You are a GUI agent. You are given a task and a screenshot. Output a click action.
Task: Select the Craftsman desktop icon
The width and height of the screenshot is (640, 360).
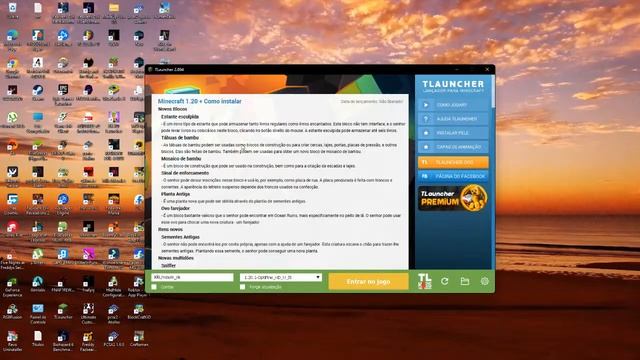coord(139,340)
